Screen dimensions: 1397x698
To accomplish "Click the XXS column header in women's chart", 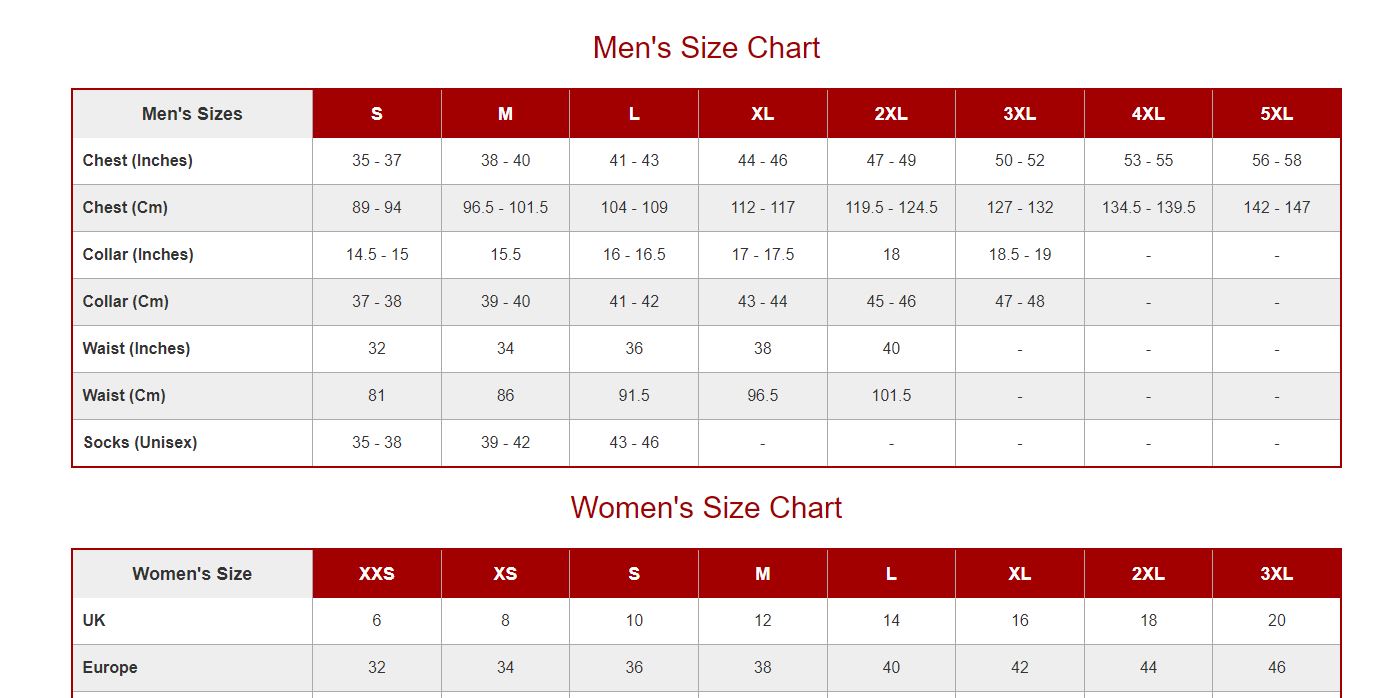I will pos(377,574).
